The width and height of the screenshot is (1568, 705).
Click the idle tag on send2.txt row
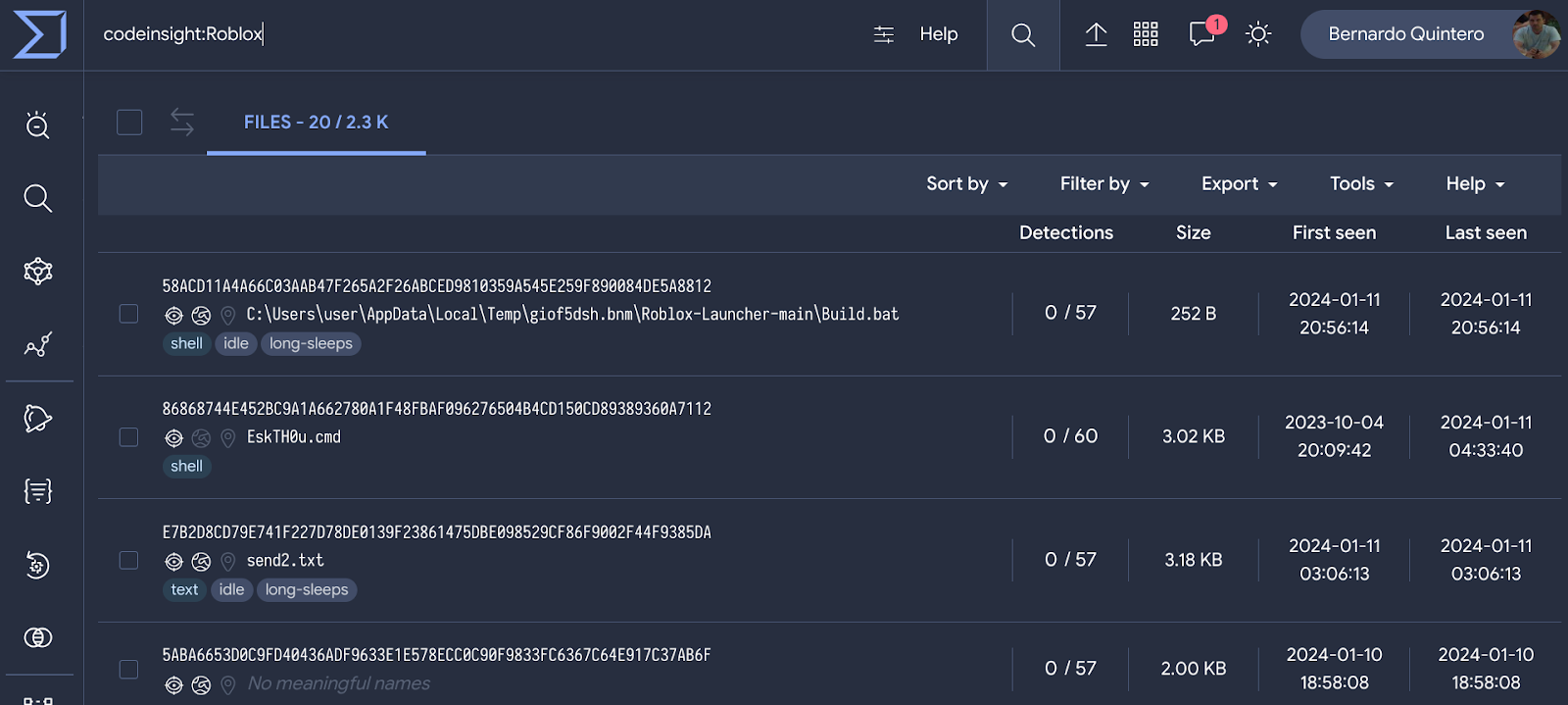click(x=232, y=590)
